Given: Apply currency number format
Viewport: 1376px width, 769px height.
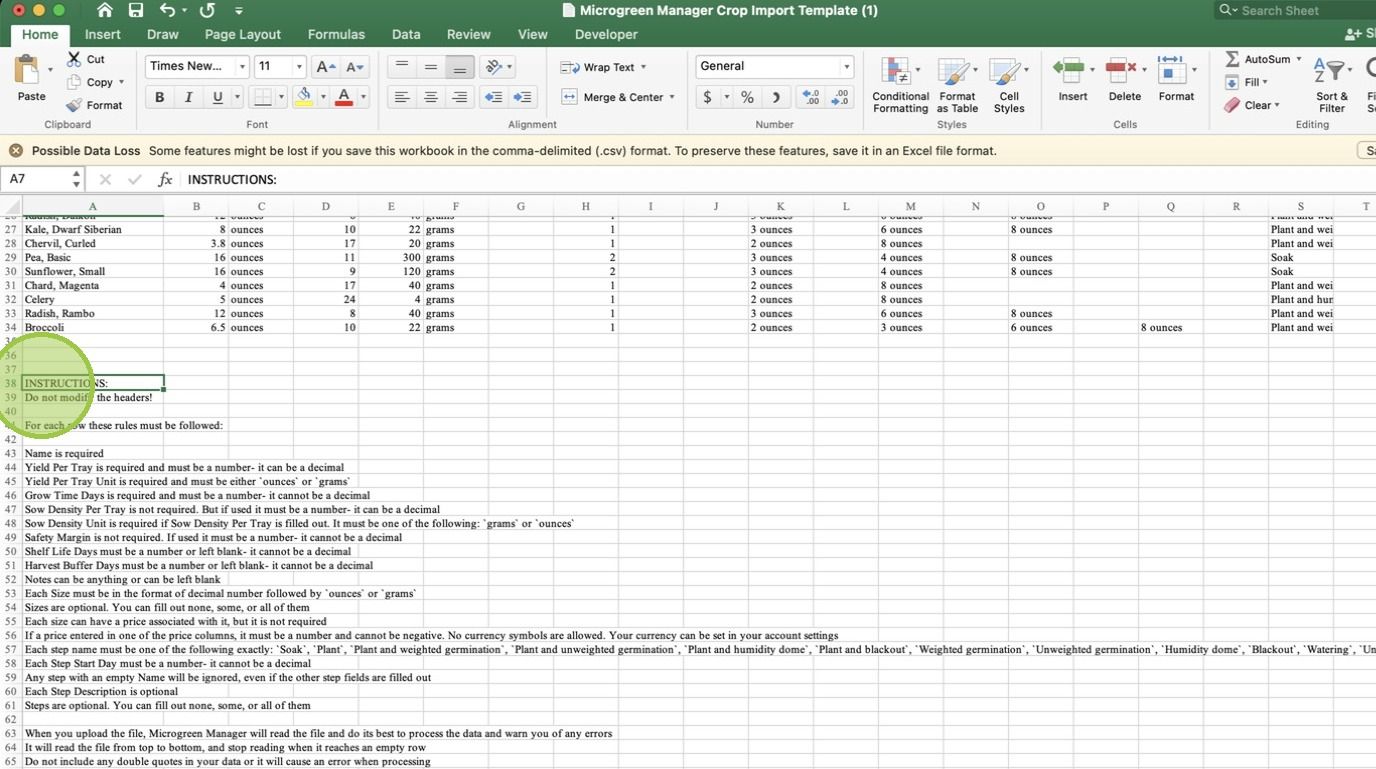Looking at the screenshot, I should tap(707, 97).
